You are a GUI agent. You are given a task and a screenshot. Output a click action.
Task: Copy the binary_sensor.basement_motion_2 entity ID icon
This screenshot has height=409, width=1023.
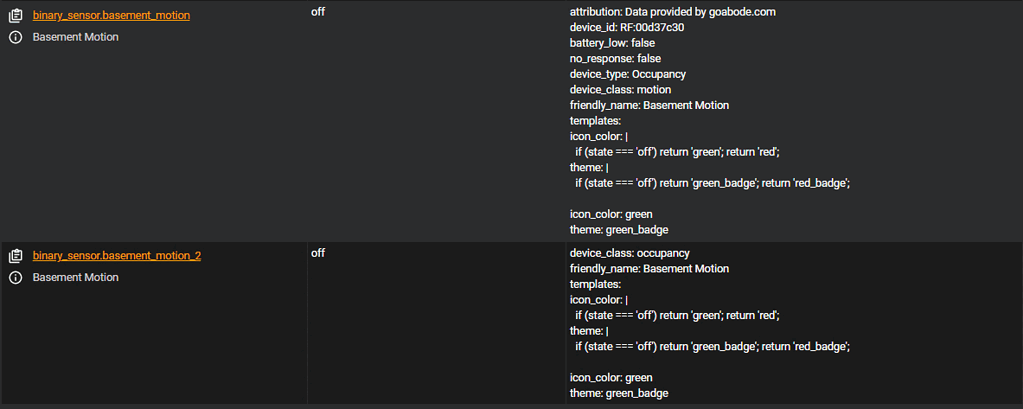tap(16, 256)
